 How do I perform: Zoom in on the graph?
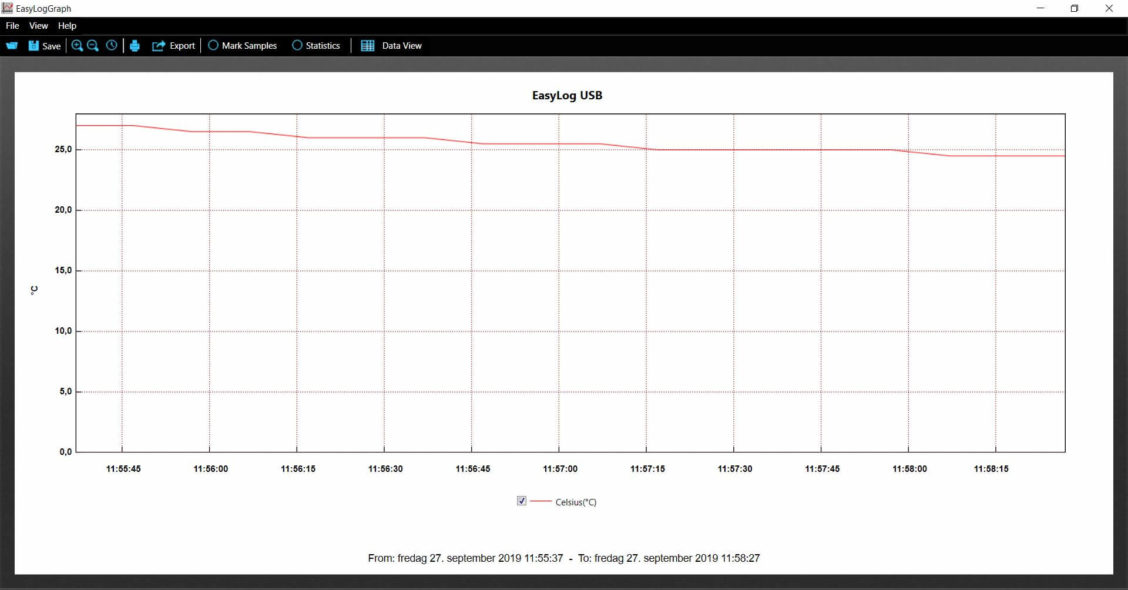click(x=77, y=46)
